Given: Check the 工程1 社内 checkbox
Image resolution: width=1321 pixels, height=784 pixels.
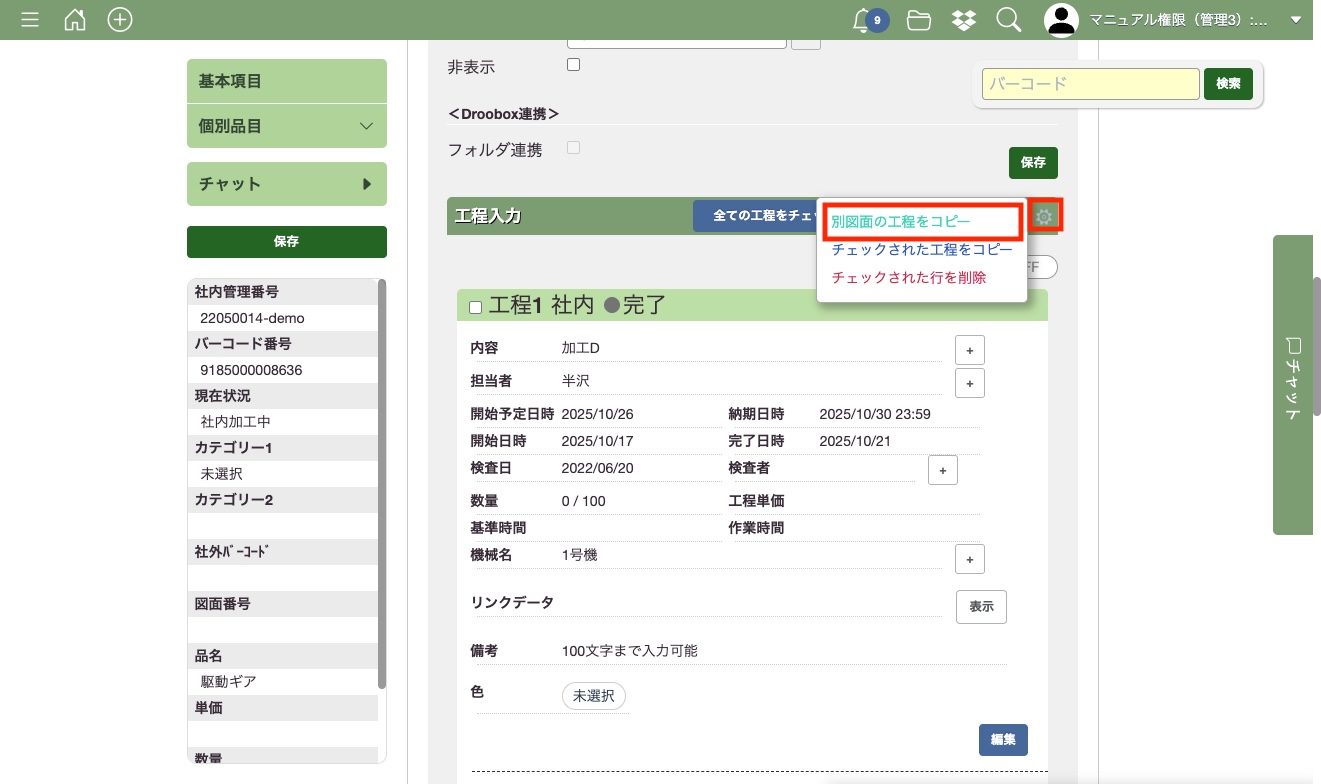Looking at the screenshot, I should point(476,307).
